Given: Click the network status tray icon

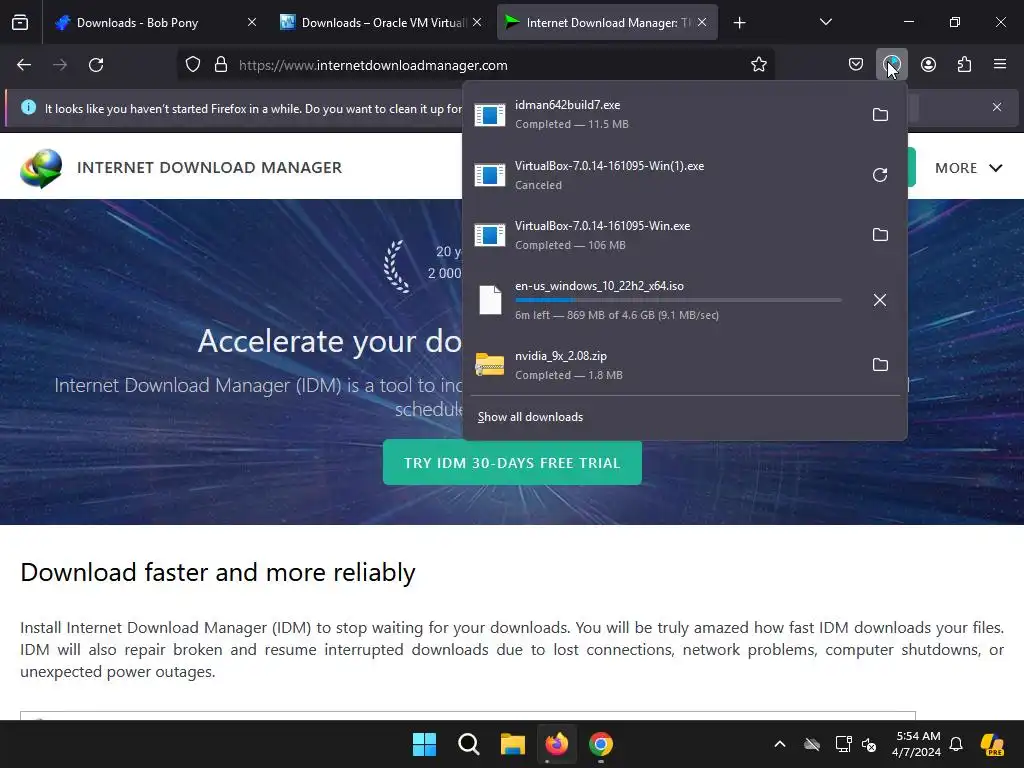Looking at the screenshot, I should pos(843,744).
